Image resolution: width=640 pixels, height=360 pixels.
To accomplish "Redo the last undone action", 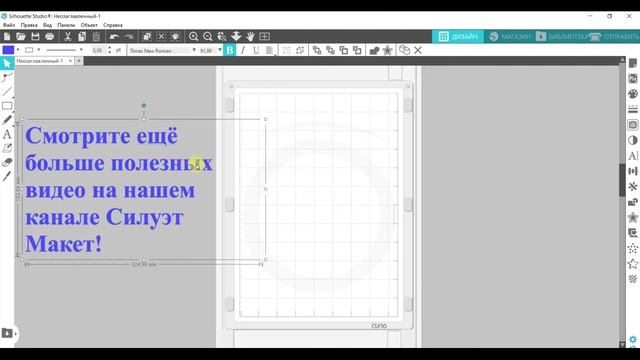I will tap(129, 37).
